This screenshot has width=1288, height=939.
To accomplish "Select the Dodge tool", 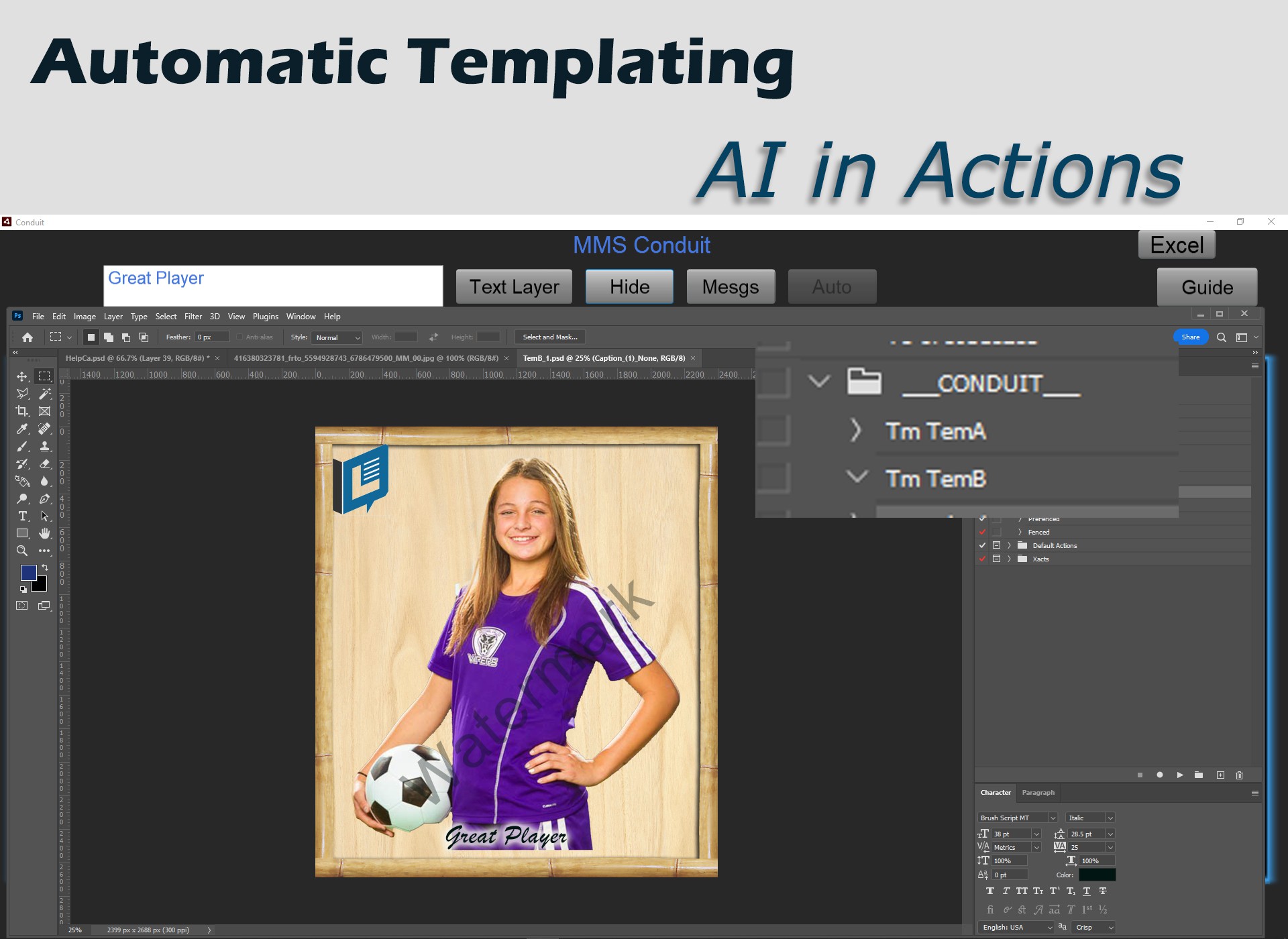I will (x=22, y=498).
